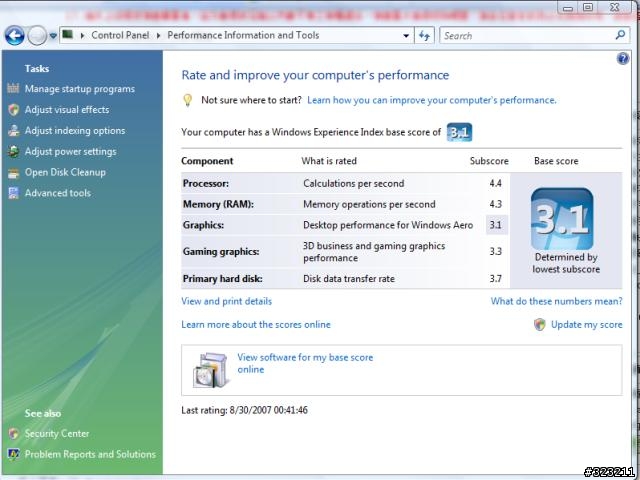Click the Problem Reports and Solutions icon
Screen dimensions: 640x480
[13, 454]
